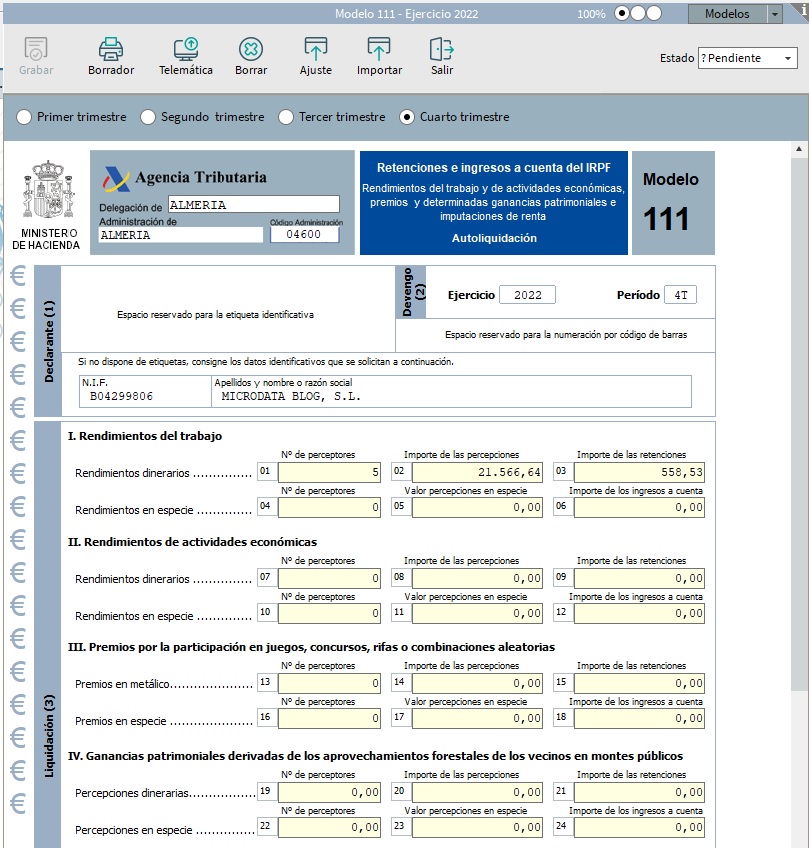Click box 20 importe percepciones field

tap(477, 792)
